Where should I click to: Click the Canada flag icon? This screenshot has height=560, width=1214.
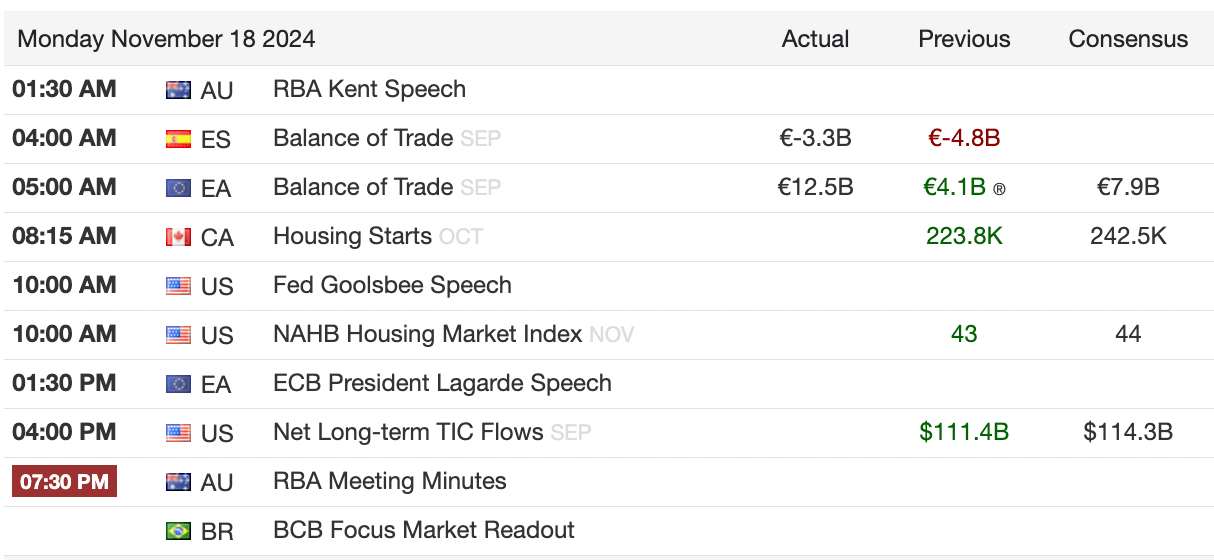178,237
